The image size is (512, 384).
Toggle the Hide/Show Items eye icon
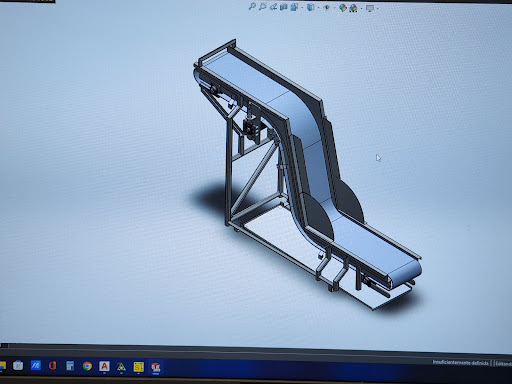point(326,8)
